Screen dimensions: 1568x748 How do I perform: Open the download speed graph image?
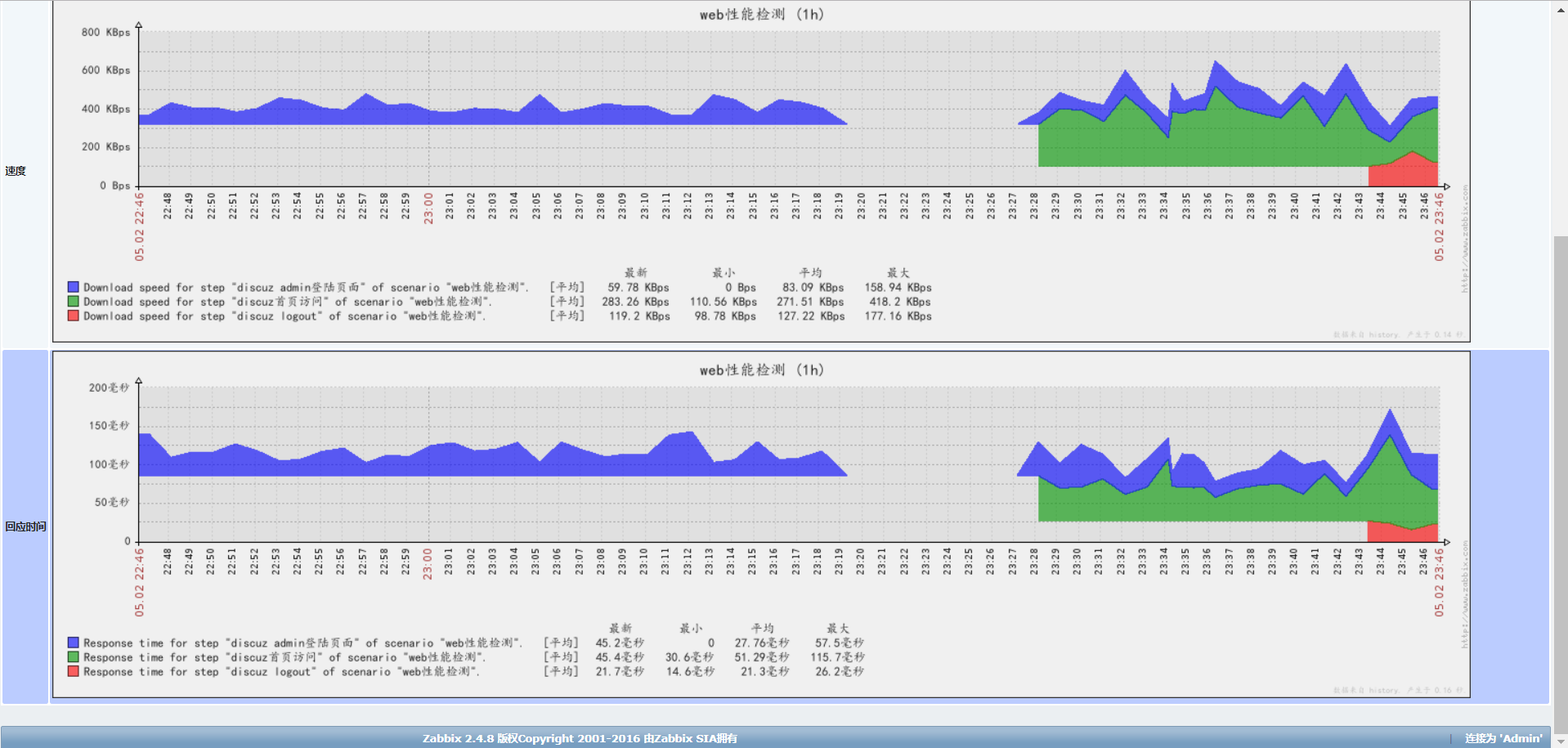click(x=761, y=171)
